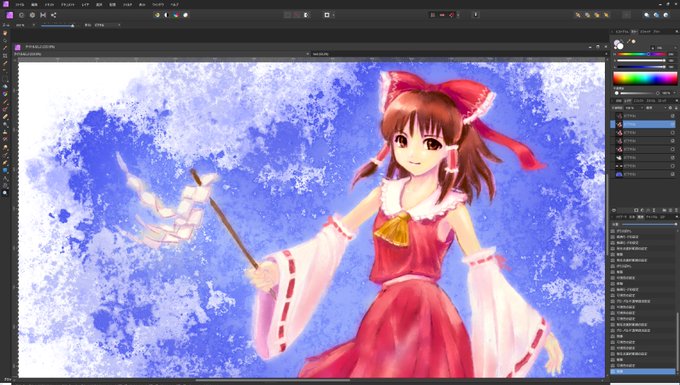Image resolution: width=680 pixels, height=385 pixels.
Task: Open the Layer menu
Action: pos(85,4)
